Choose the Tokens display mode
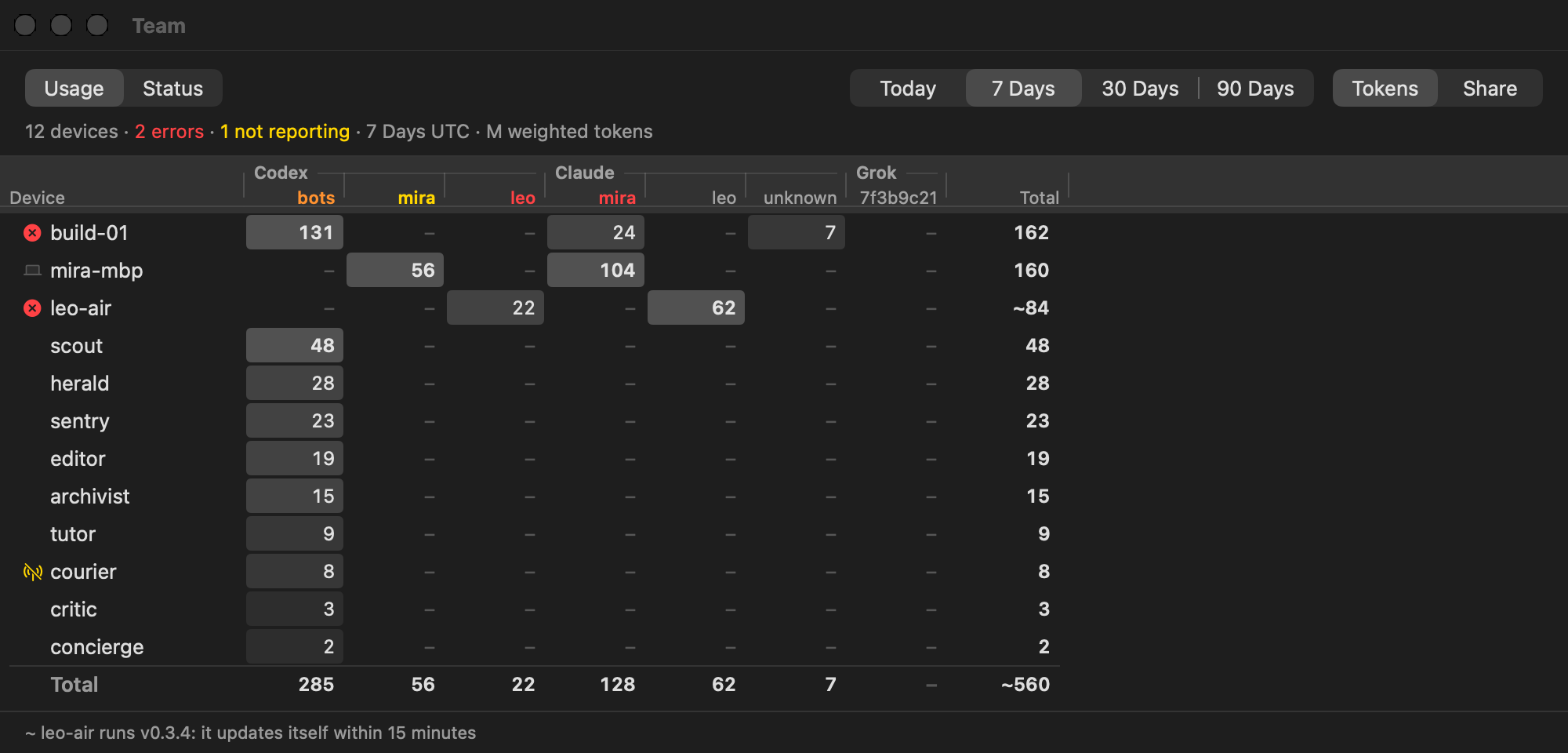Viewport: 1568px width, 753px height. click(1385, 88)
